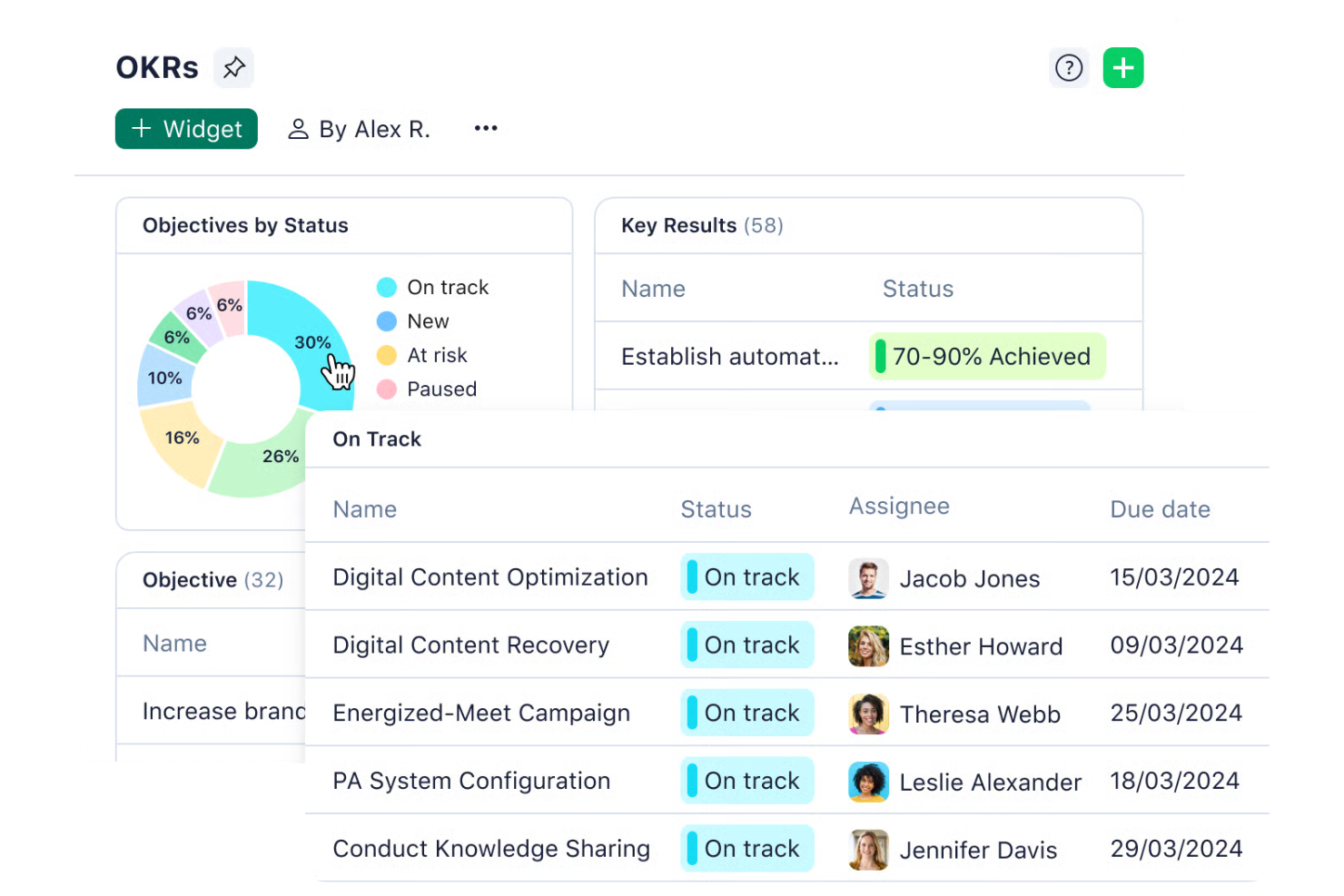Click the 70-90% Achieved status badge
This screenshot has height=896, width=1344.
point(987,356)
